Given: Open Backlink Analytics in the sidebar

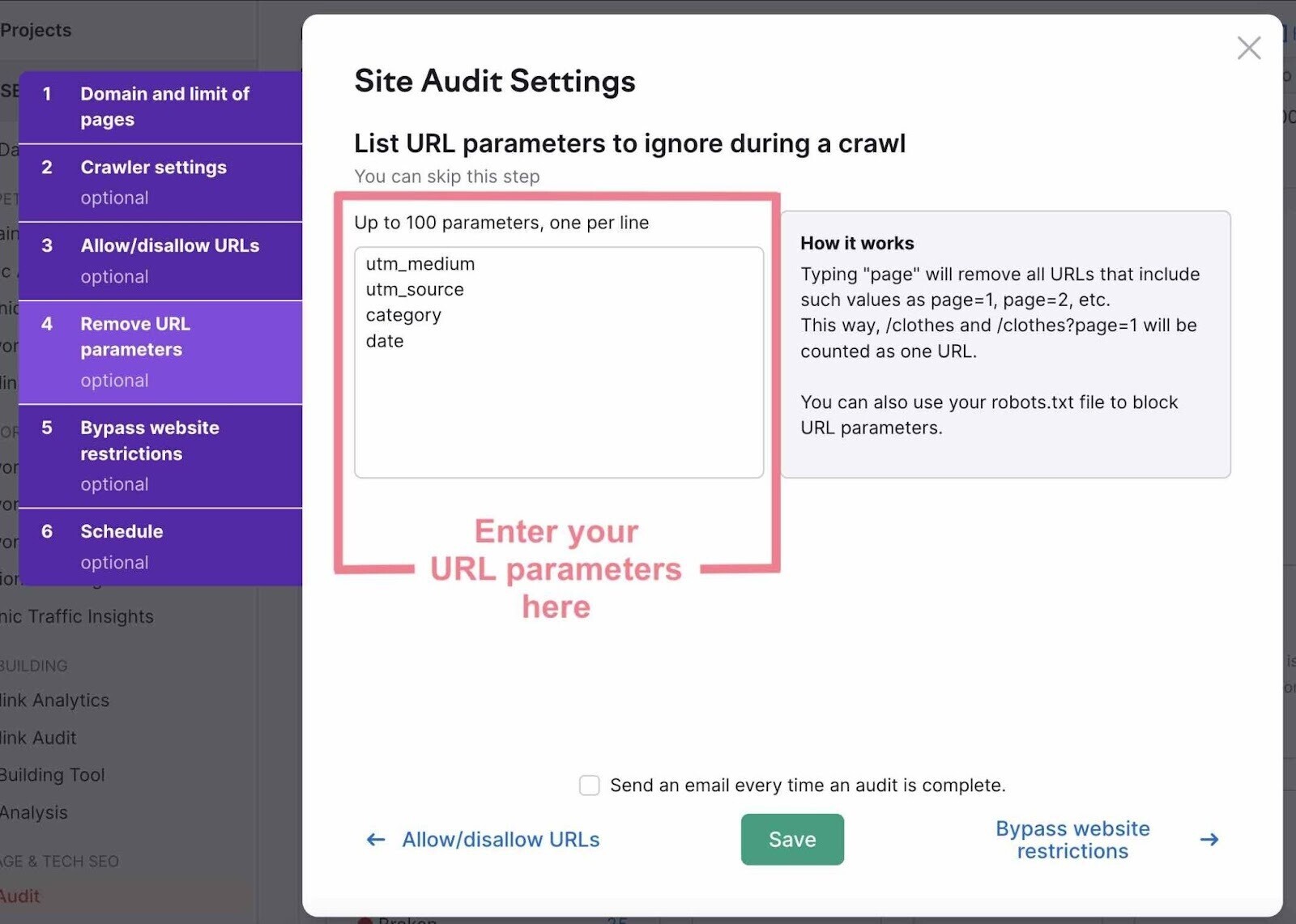Looking at the screenshot, I should [54, 700].
